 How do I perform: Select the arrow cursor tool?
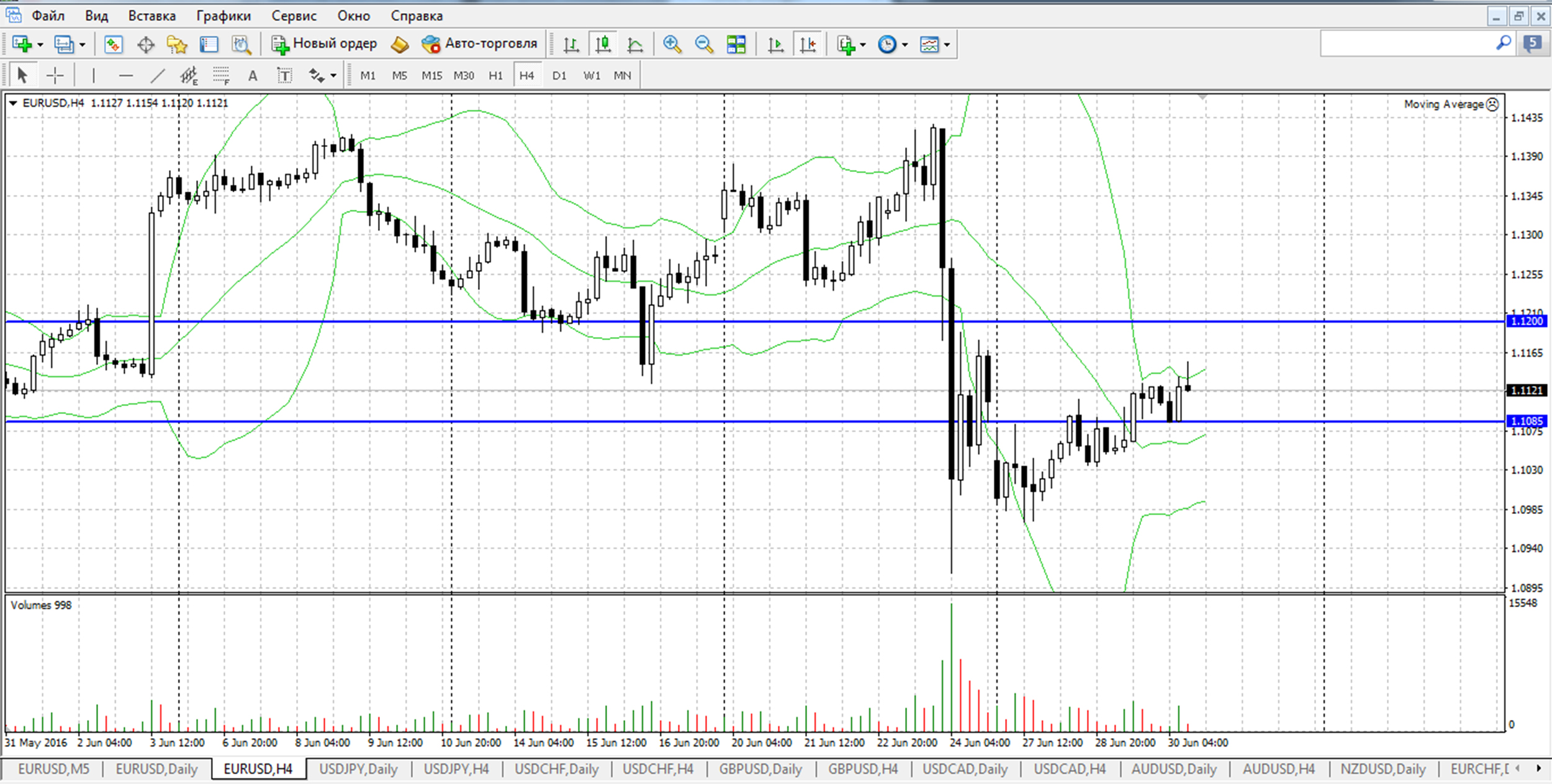point(22,76)
